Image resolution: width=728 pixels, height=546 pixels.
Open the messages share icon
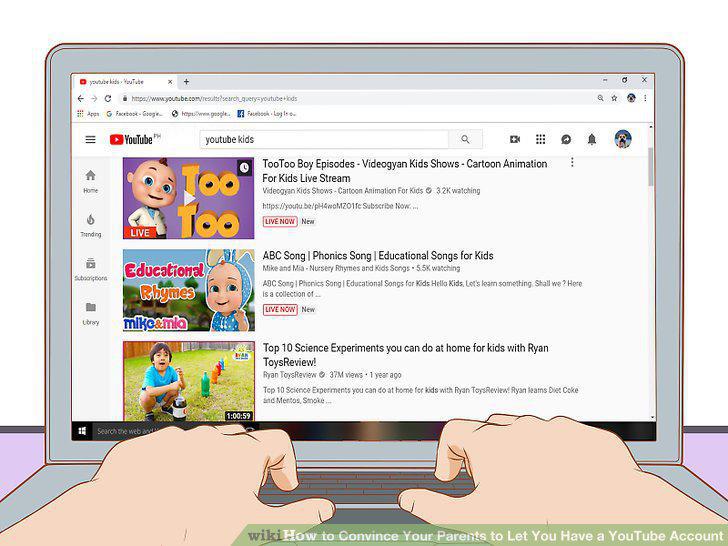566,139
